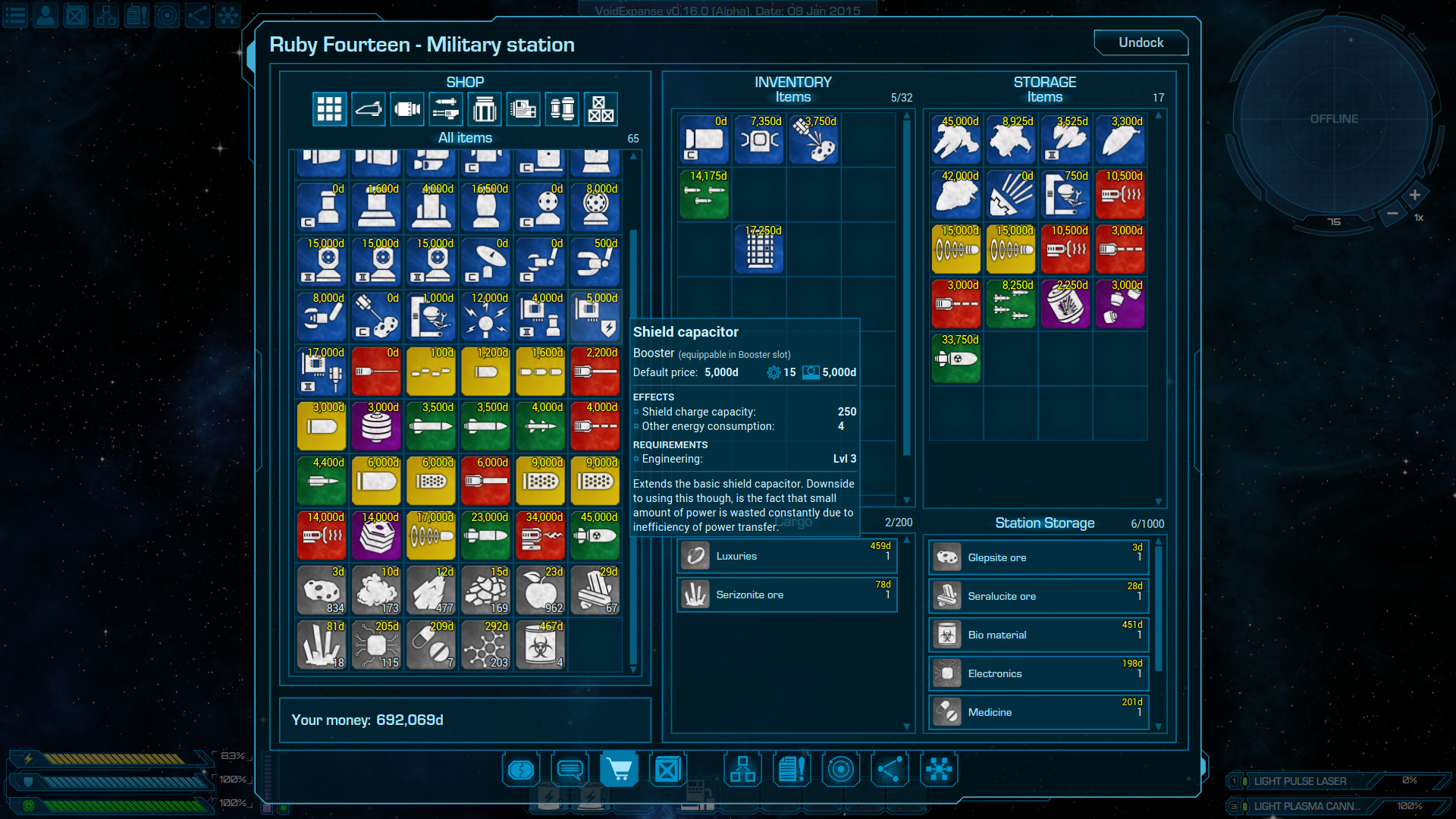Select the skills tree icon in bottom toolbar
The width and height of the screenshot is (1456, 819).
point(743,769)
